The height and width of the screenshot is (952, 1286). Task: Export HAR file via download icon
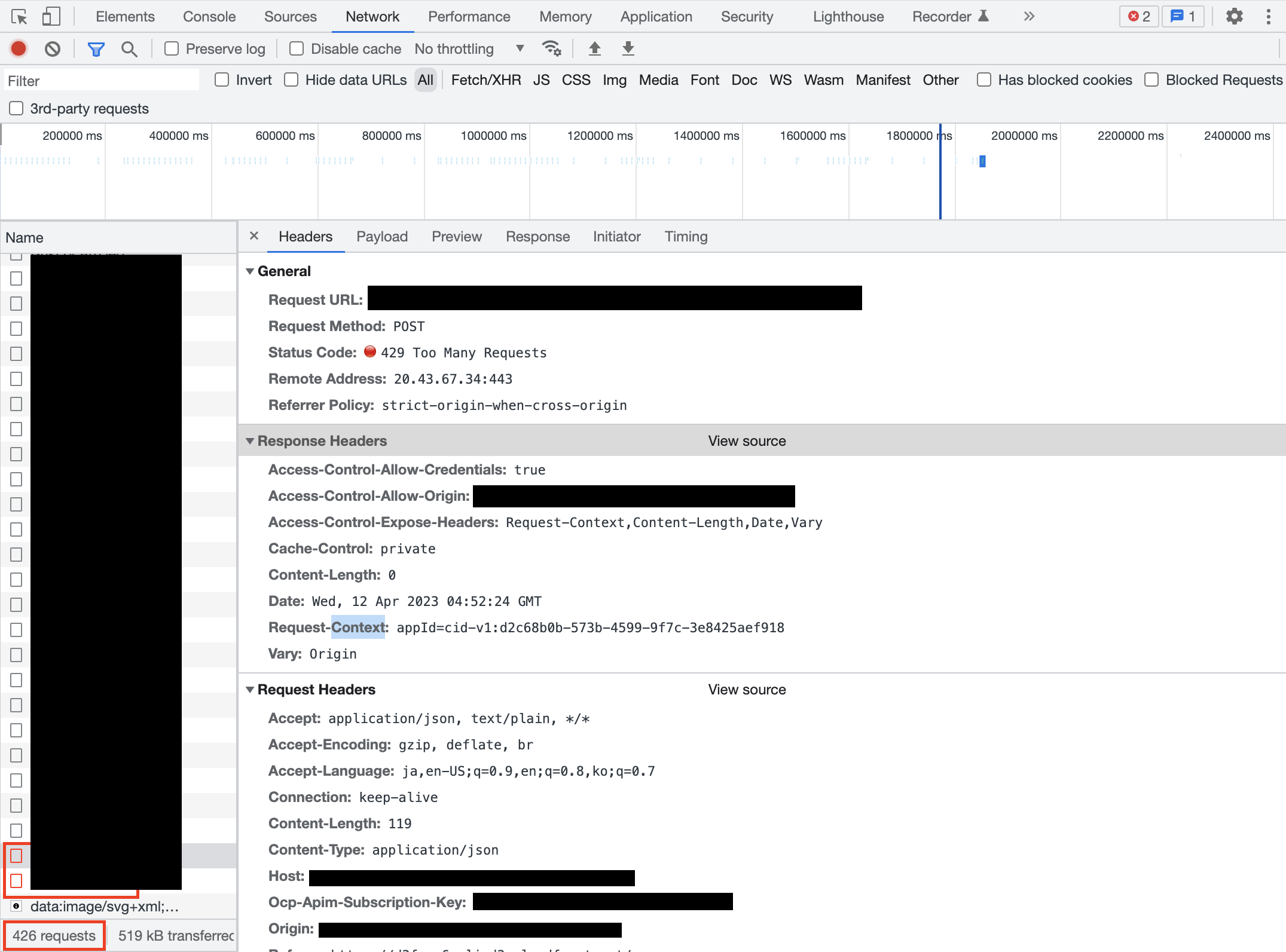(628, 48)
